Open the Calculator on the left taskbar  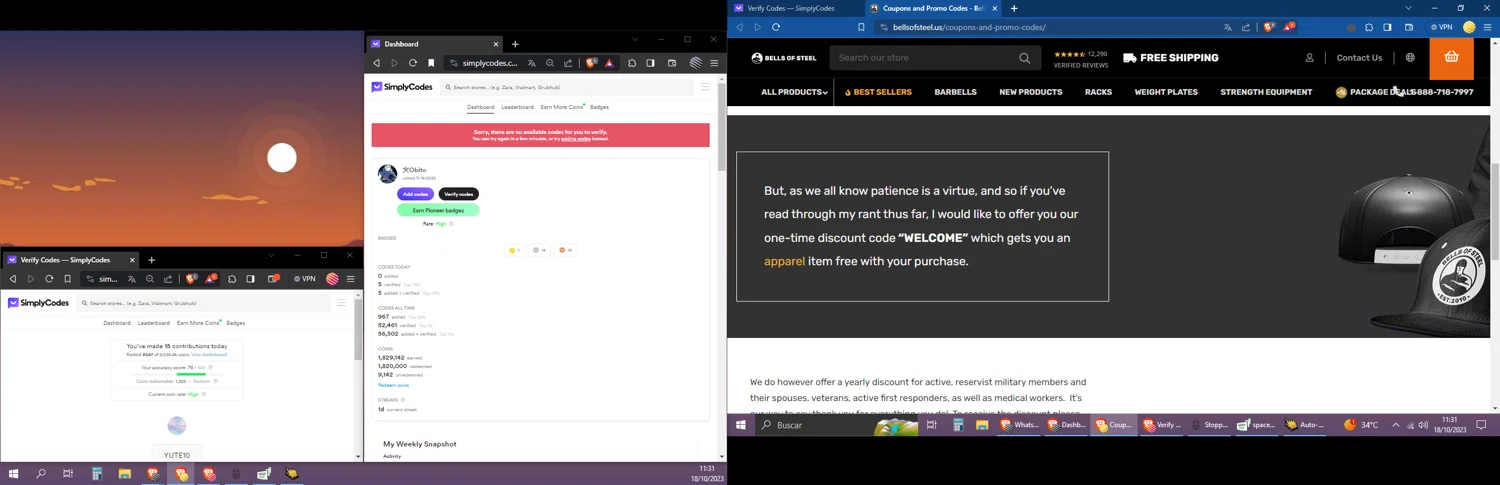[x=97, y=474]
